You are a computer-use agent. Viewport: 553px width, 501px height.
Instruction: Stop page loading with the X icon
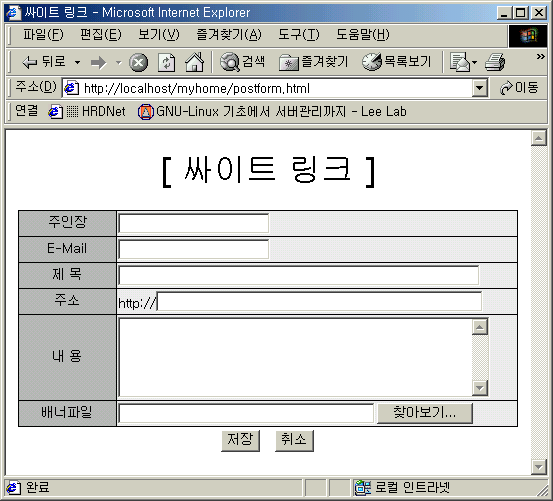(x=139, y=63)
